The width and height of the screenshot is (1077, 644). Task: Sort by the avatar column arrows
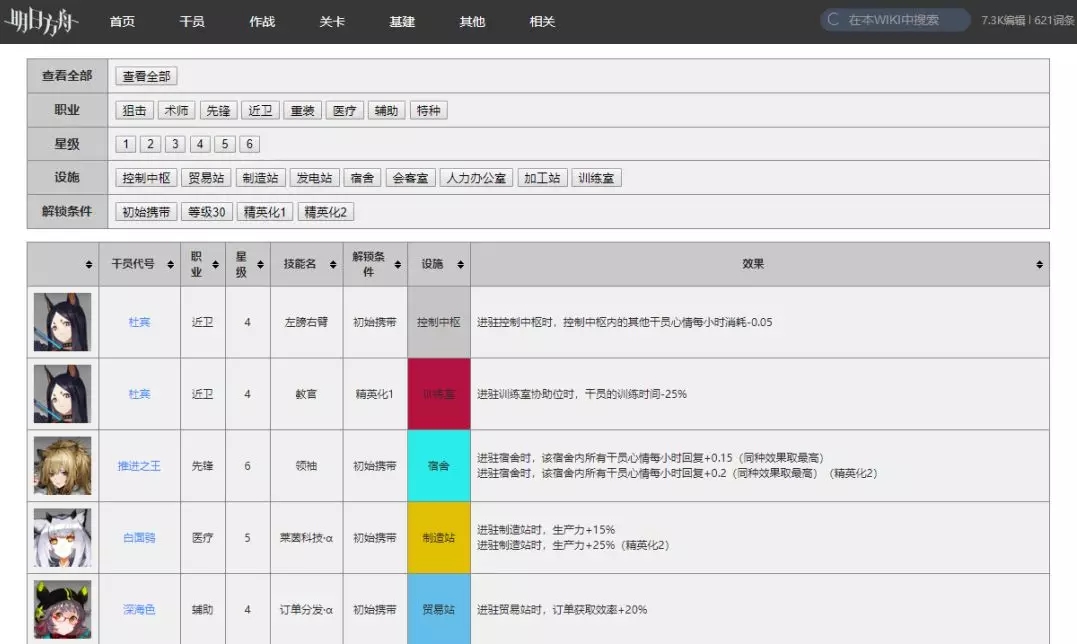(x=89, y=264)
